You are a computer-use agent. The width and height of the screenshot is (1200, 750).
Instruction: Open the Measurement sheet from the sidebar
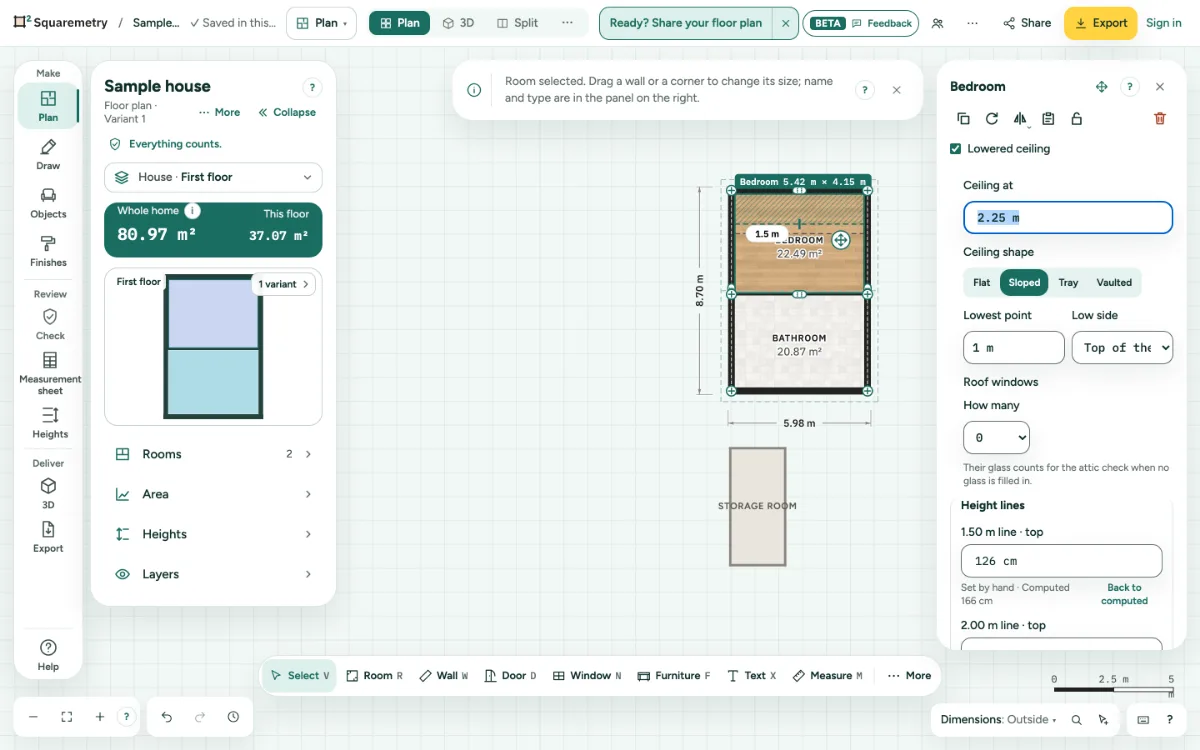[50, 373]
